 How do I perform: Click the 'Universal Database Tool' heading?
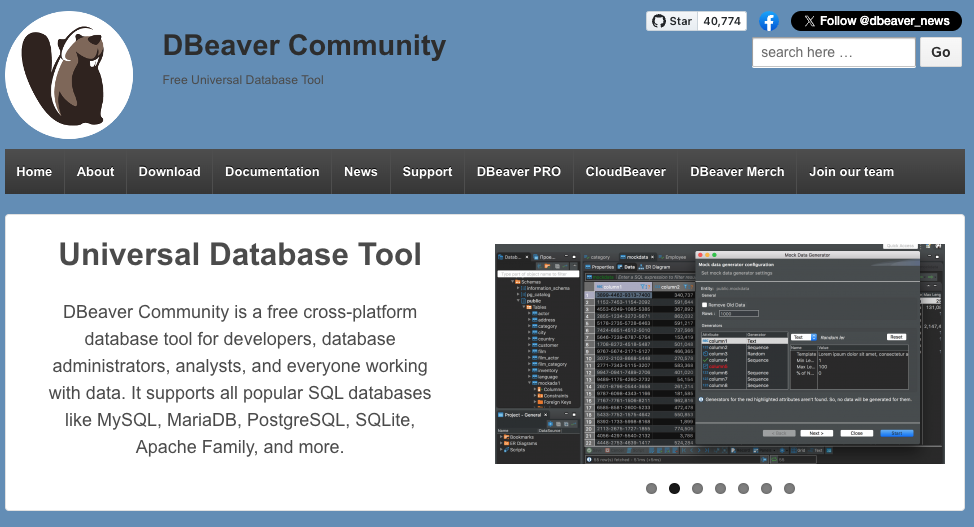[240, 254]
